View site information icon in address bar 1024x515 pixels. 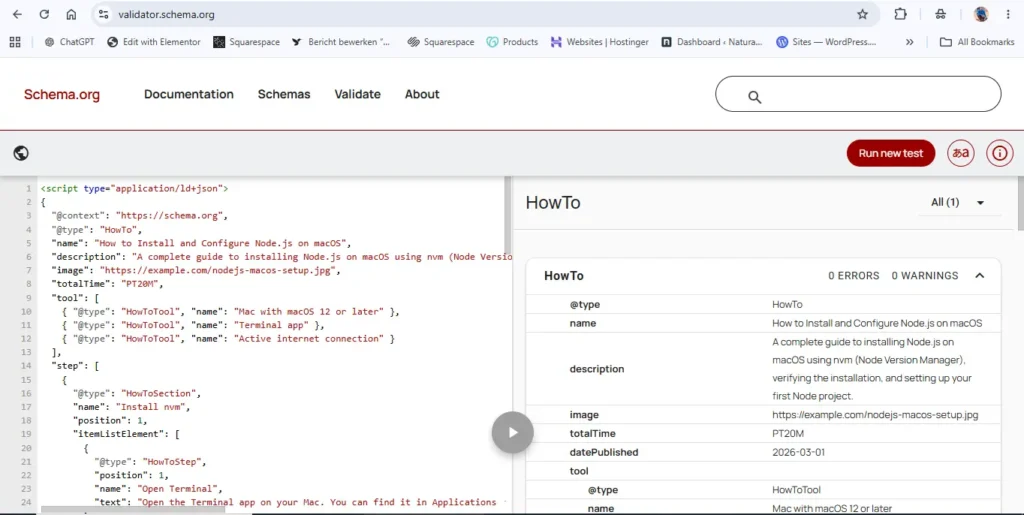(x=103, y=14)
